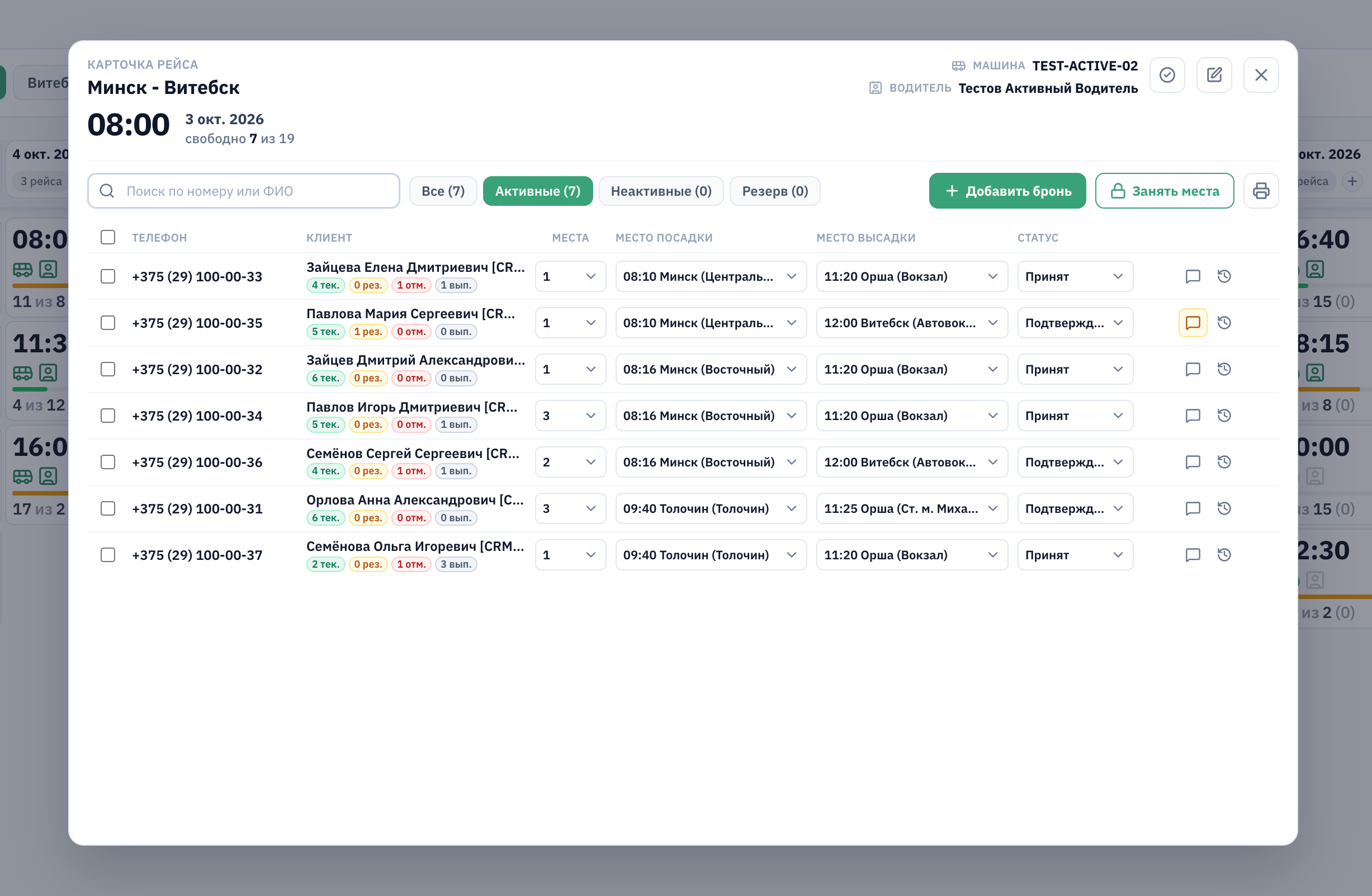Click the Занять места button
1372x896 pixels.
(1164, 191)
